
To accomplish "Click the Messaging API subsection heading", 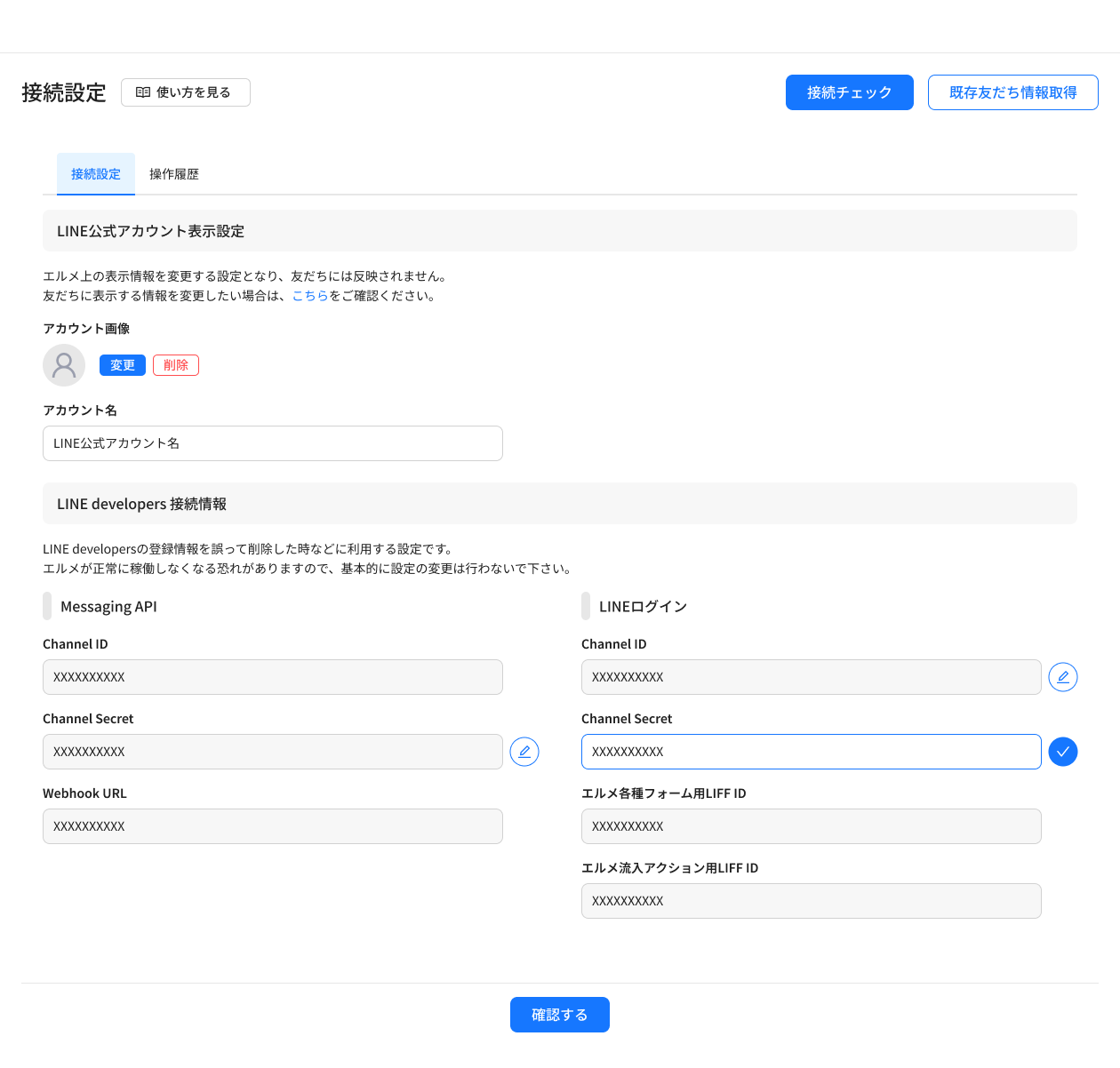I will 108,607.
